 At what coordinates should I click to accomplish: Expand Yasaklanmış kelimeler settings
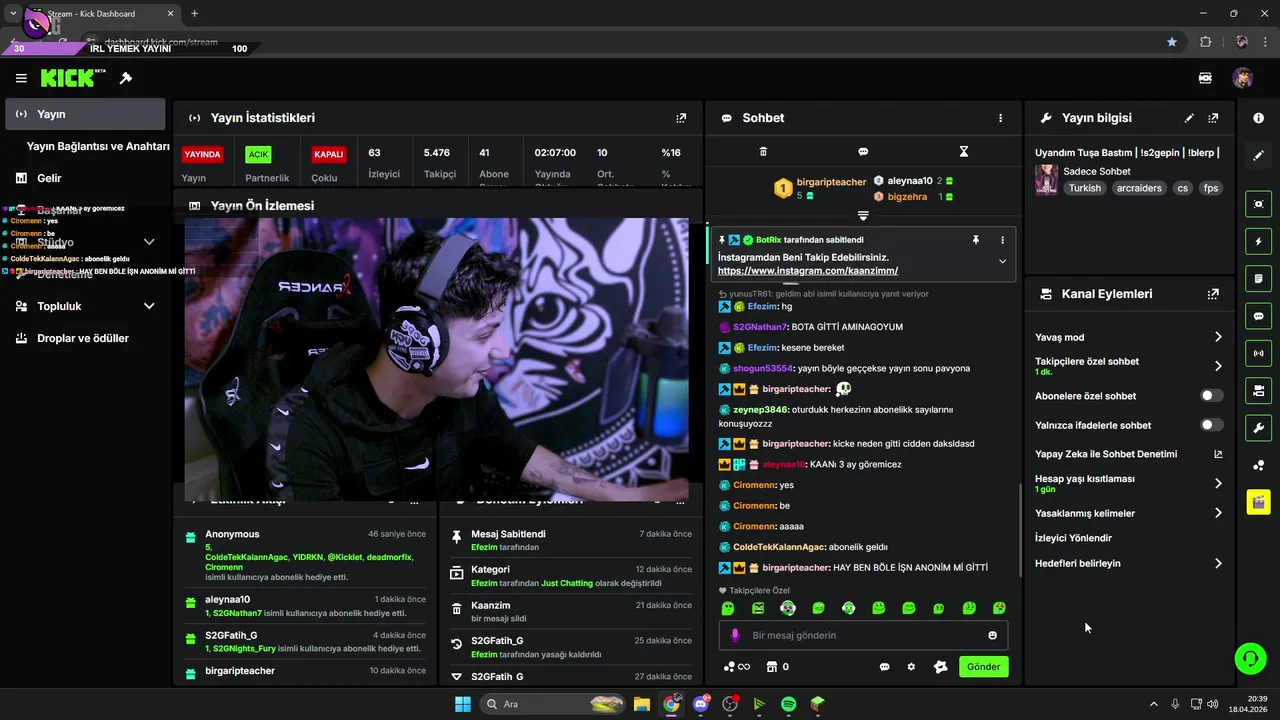(1218, 513)
